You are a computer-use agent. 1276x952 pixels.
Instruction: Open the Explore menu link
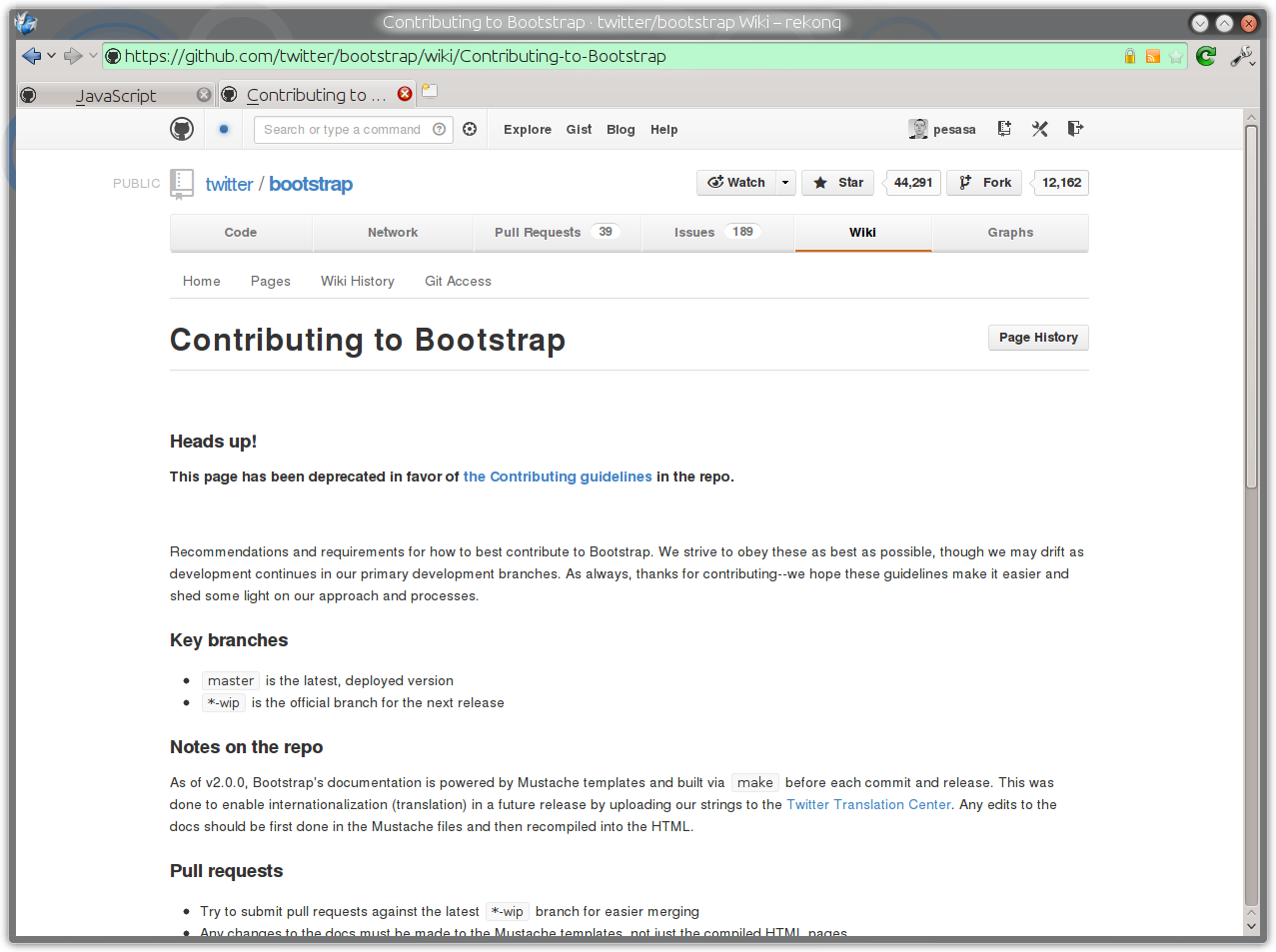coord(528,130)
